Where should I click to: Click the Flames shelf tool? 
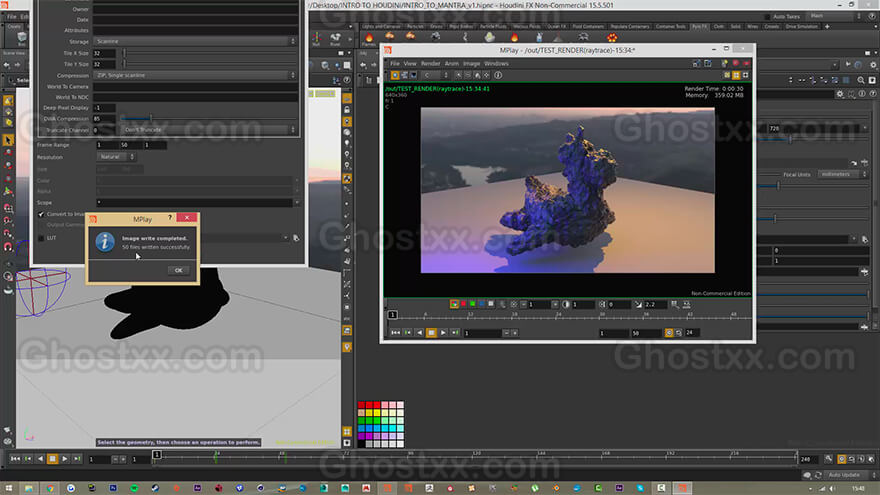point(369,39)
